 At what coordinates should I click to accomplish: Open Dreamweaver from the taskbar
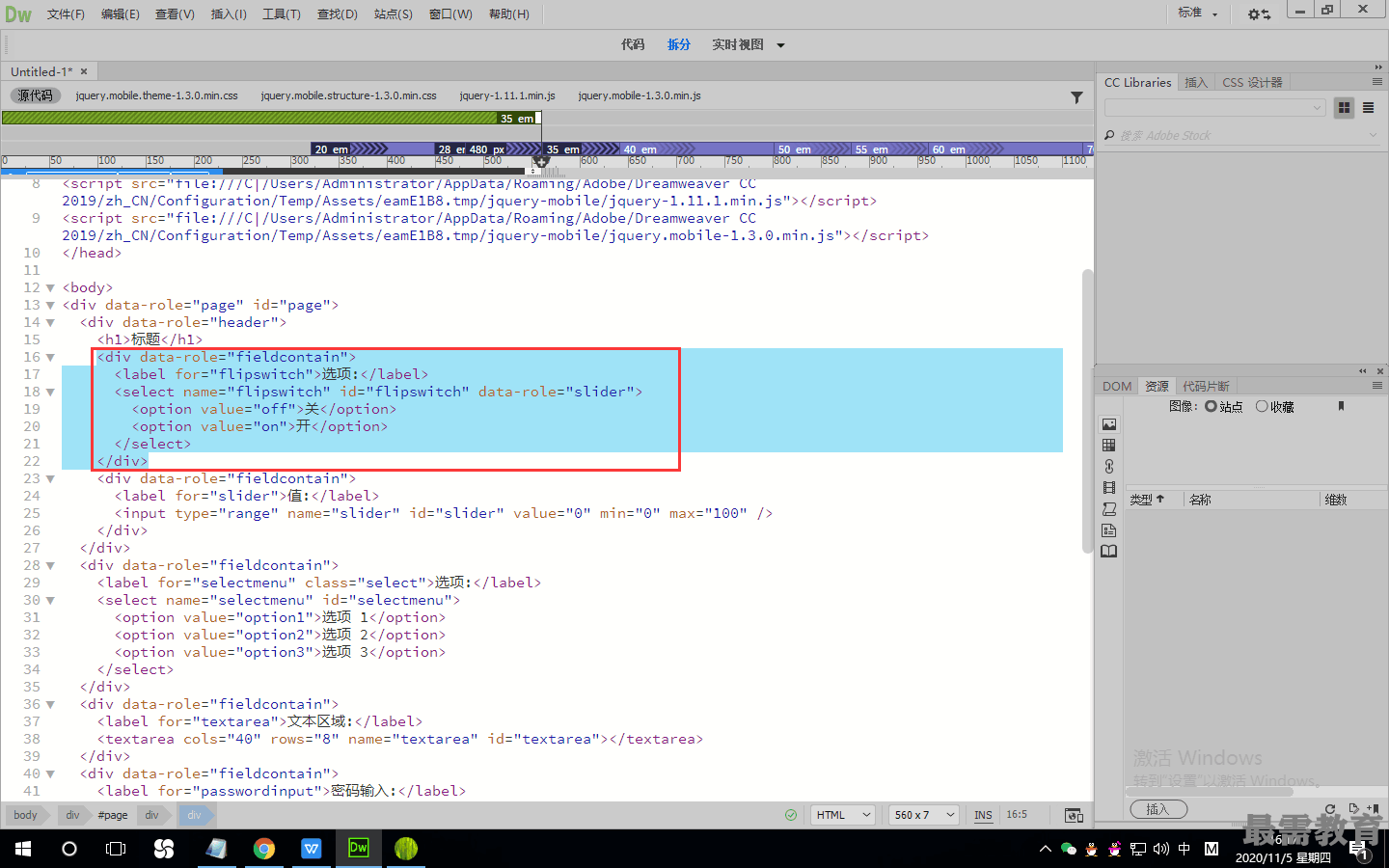[x=358, y=848]
